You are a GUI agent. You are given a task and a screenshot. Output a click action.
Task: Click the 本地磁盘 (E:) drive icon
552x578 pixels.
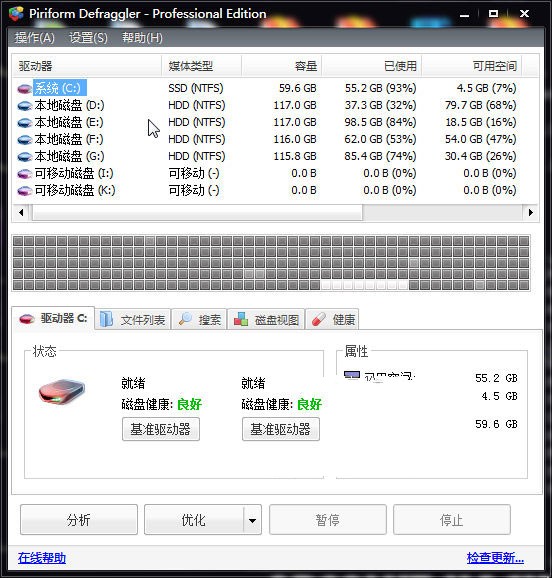25,123
